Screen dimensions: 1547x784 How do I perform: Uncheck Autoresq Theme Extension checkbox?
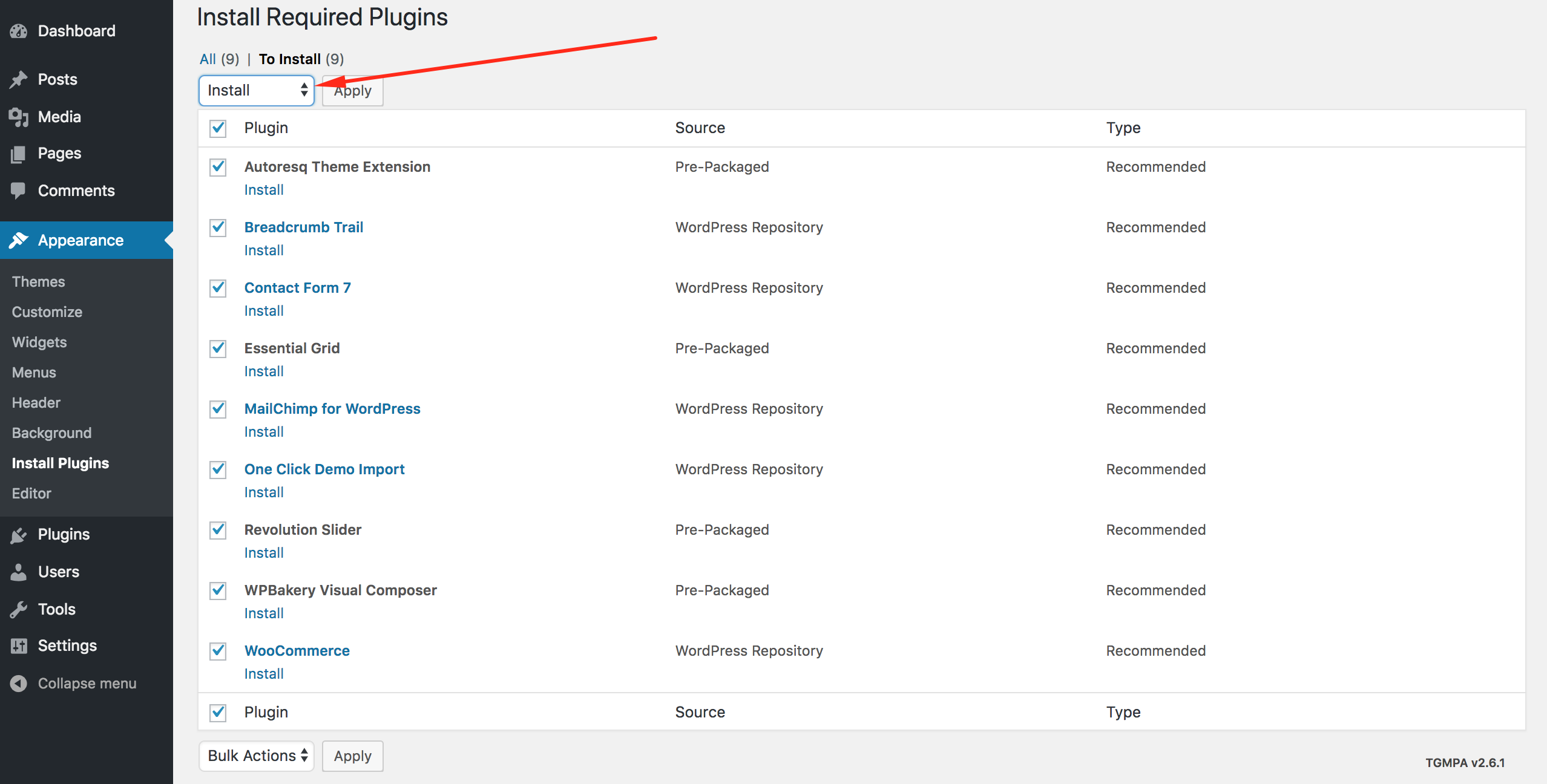pos(218,167)
